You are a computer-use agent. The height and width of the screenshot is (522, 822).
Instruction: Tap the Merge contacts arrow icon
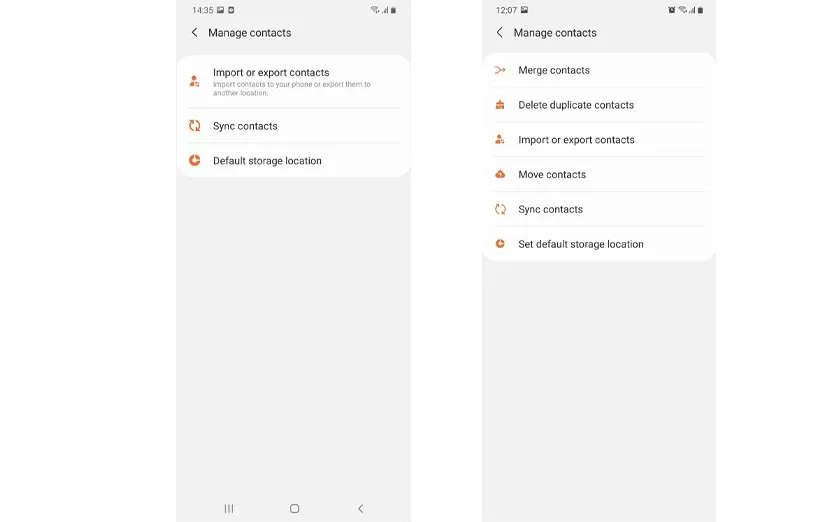click(x=500, y=70)
